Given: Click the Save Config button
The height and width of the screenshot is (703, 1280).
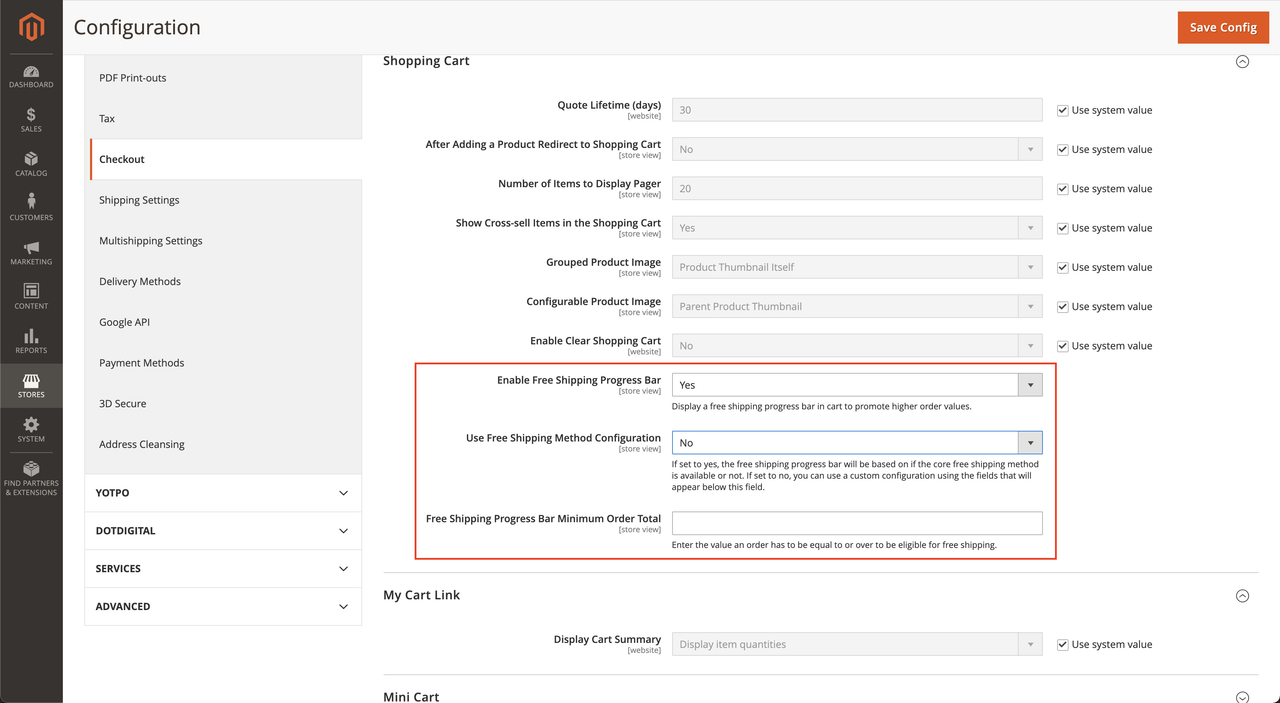Looking at the screenshot, I should 1223,27.
